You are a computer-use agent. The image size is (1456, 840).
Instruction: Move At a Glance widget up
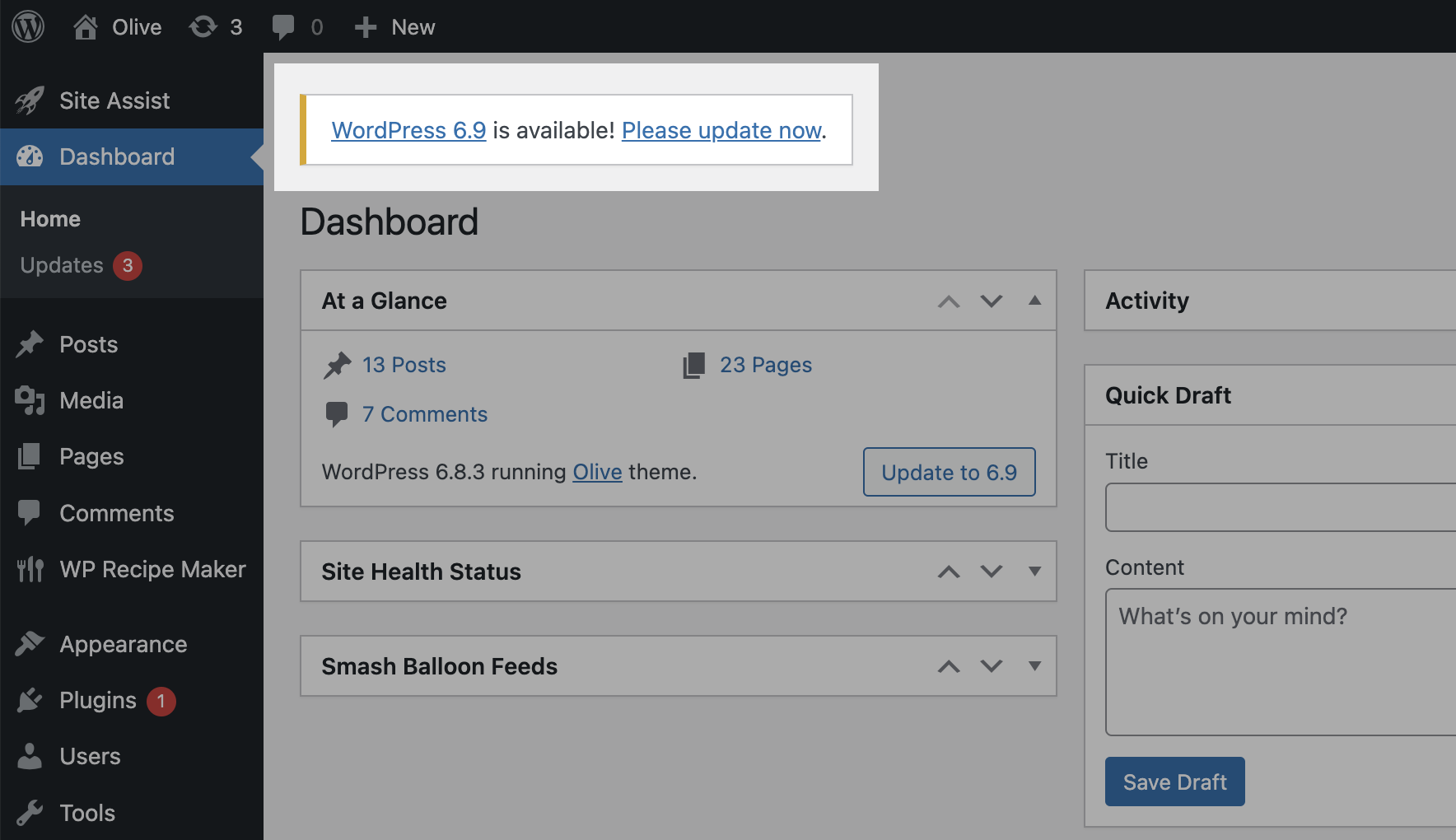pyautogui.click(x=949, y=301)
